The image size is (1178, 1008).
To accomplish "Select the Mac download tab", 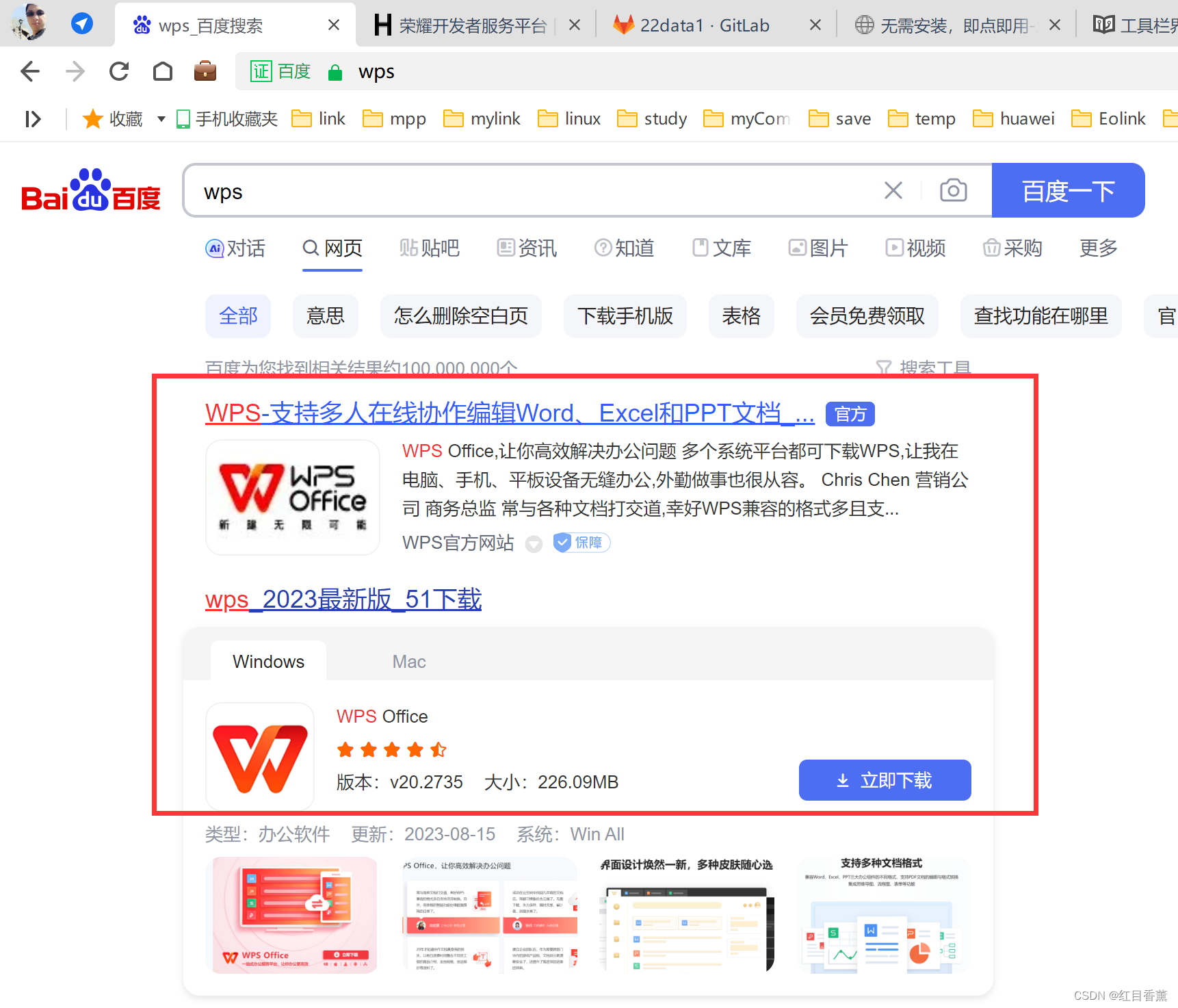I will [x=409, y=662].
